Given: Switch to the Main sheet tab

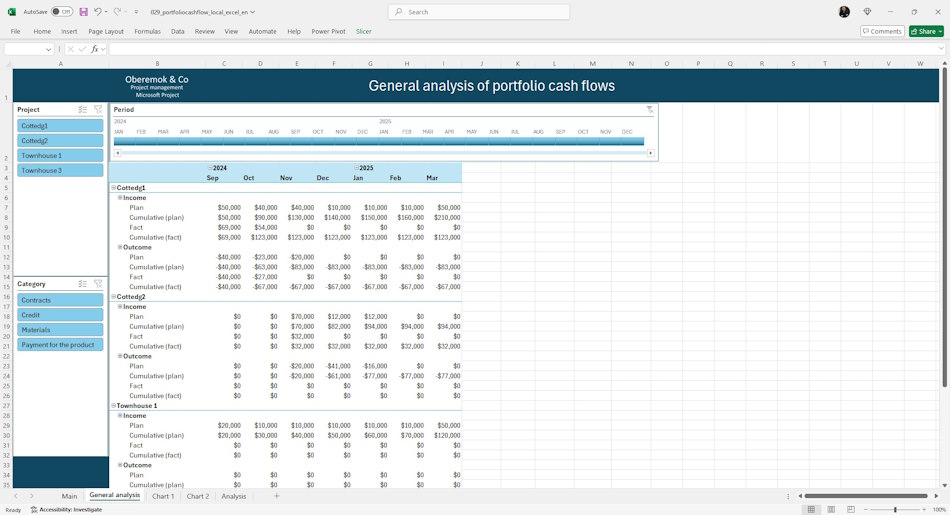Looking at the screenshot, I should point(69,496).
